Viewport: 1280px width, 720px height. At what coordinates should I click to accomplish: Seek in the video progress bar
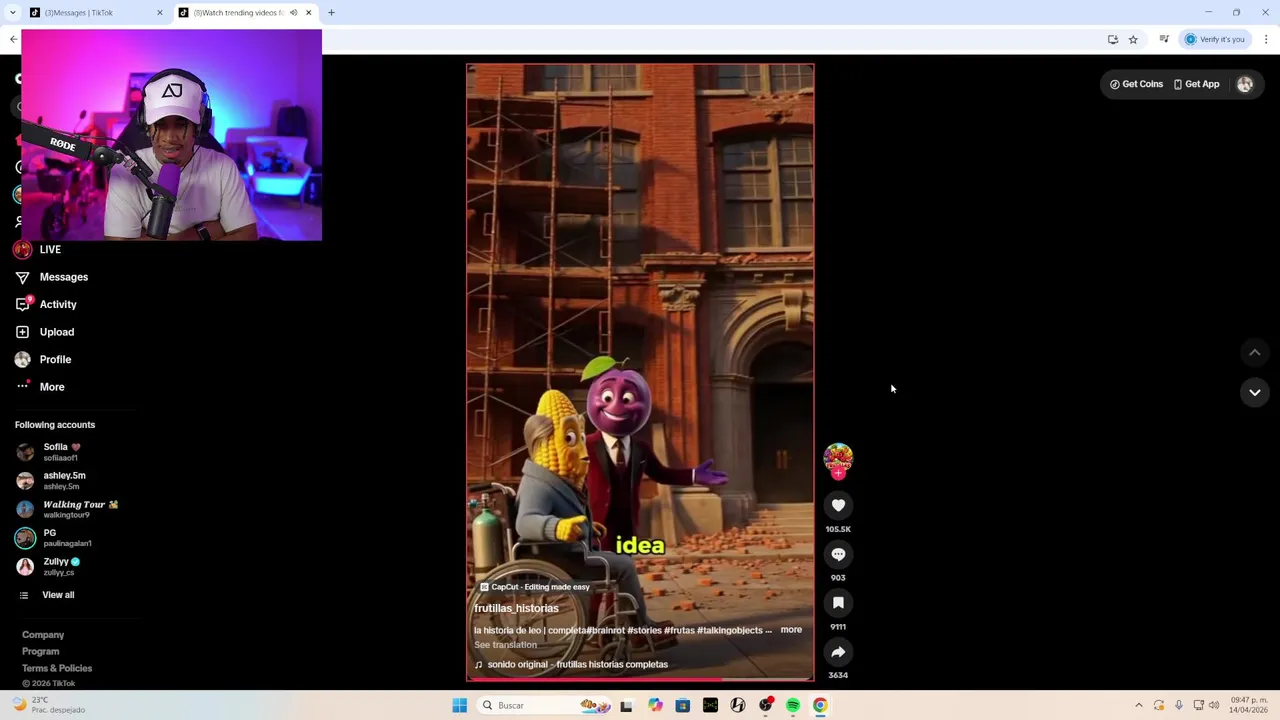click(640, 680)
